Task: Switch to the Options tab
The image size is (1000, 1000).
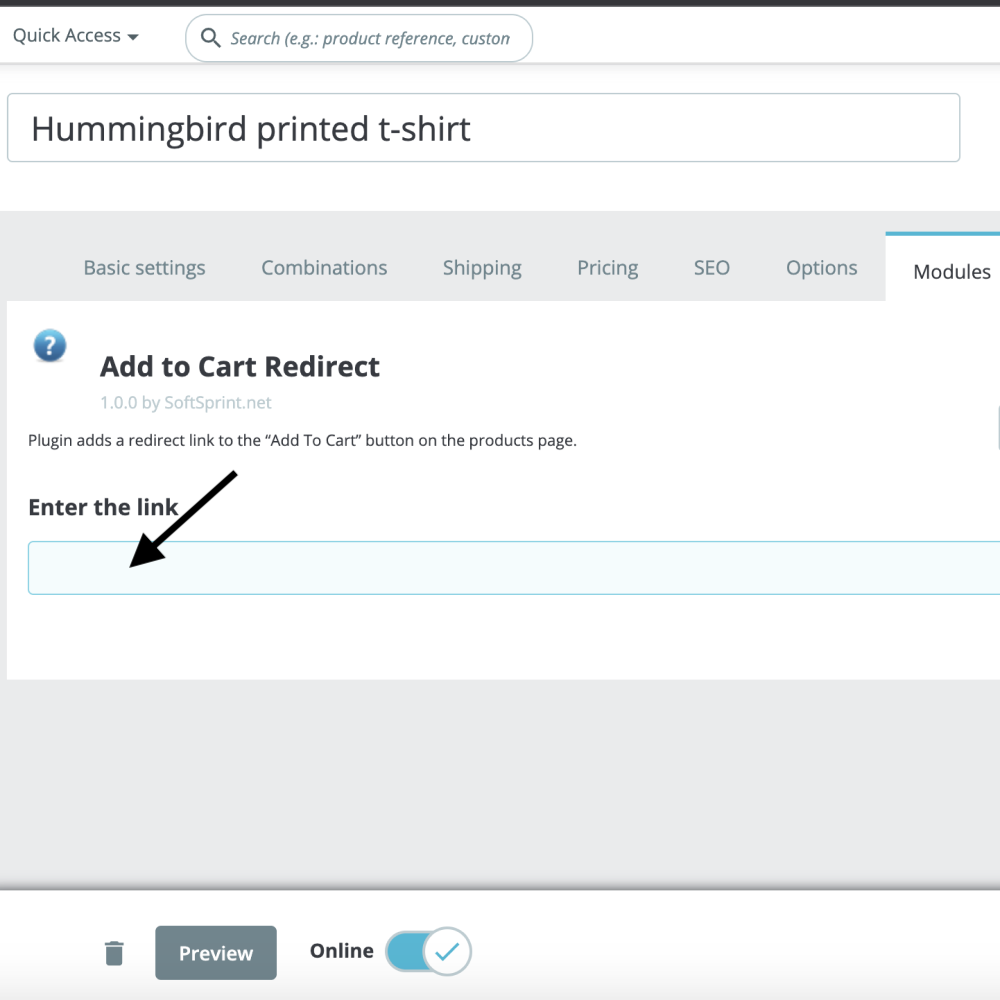Action: (x=821, y=268)
